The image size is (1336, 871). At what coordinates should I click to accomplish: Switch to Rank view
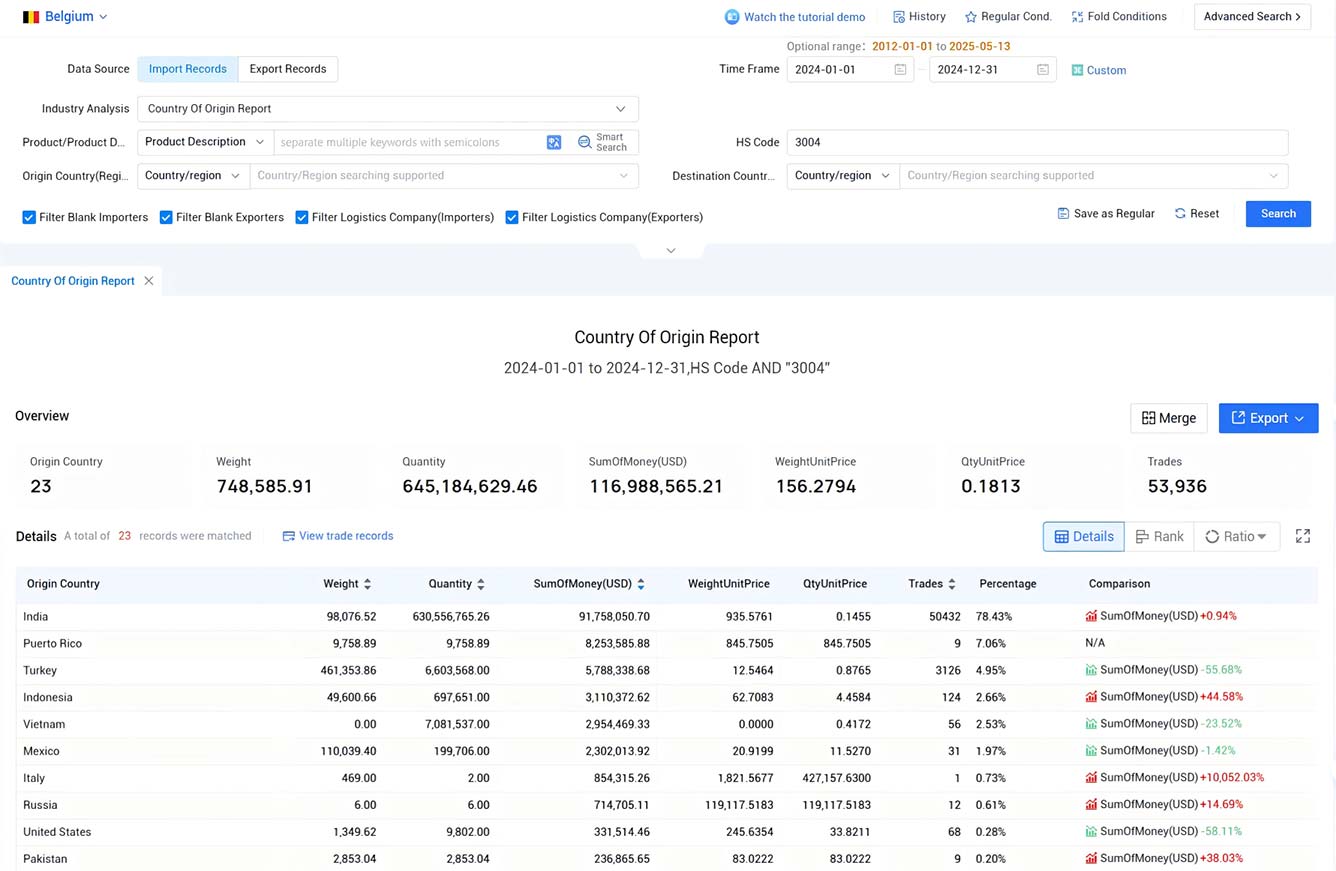1160,536
